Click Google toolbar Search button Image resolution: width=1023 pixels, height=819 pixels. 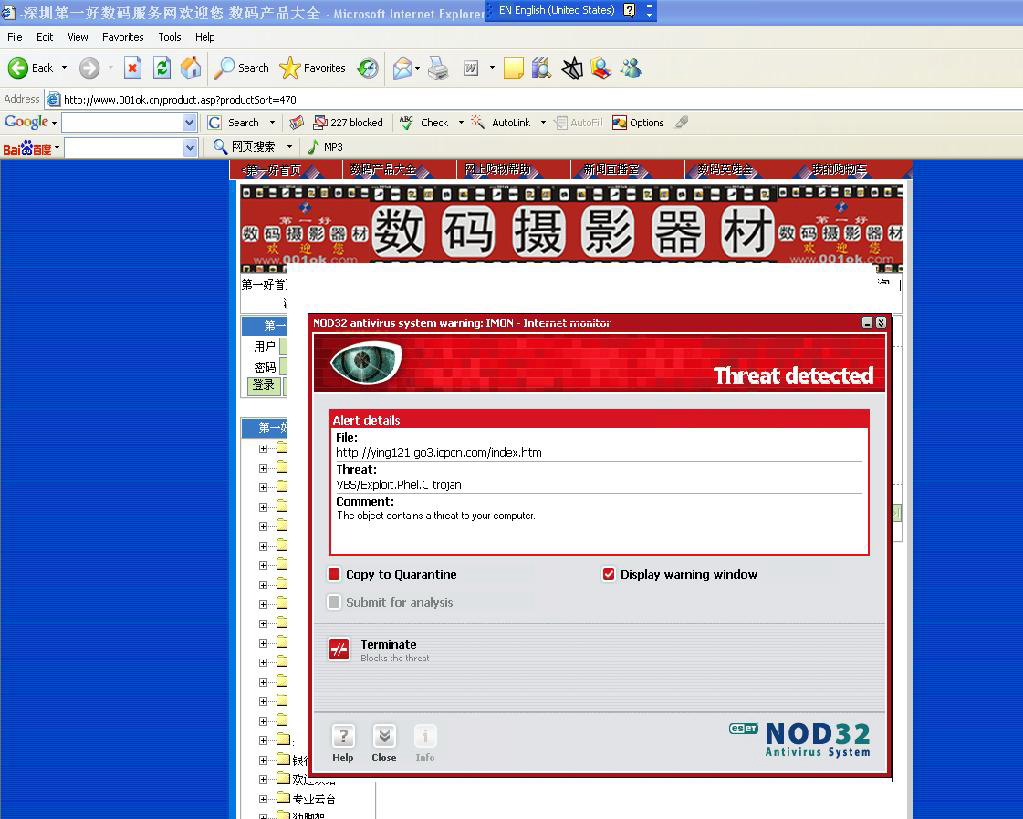tap(234, 122)
